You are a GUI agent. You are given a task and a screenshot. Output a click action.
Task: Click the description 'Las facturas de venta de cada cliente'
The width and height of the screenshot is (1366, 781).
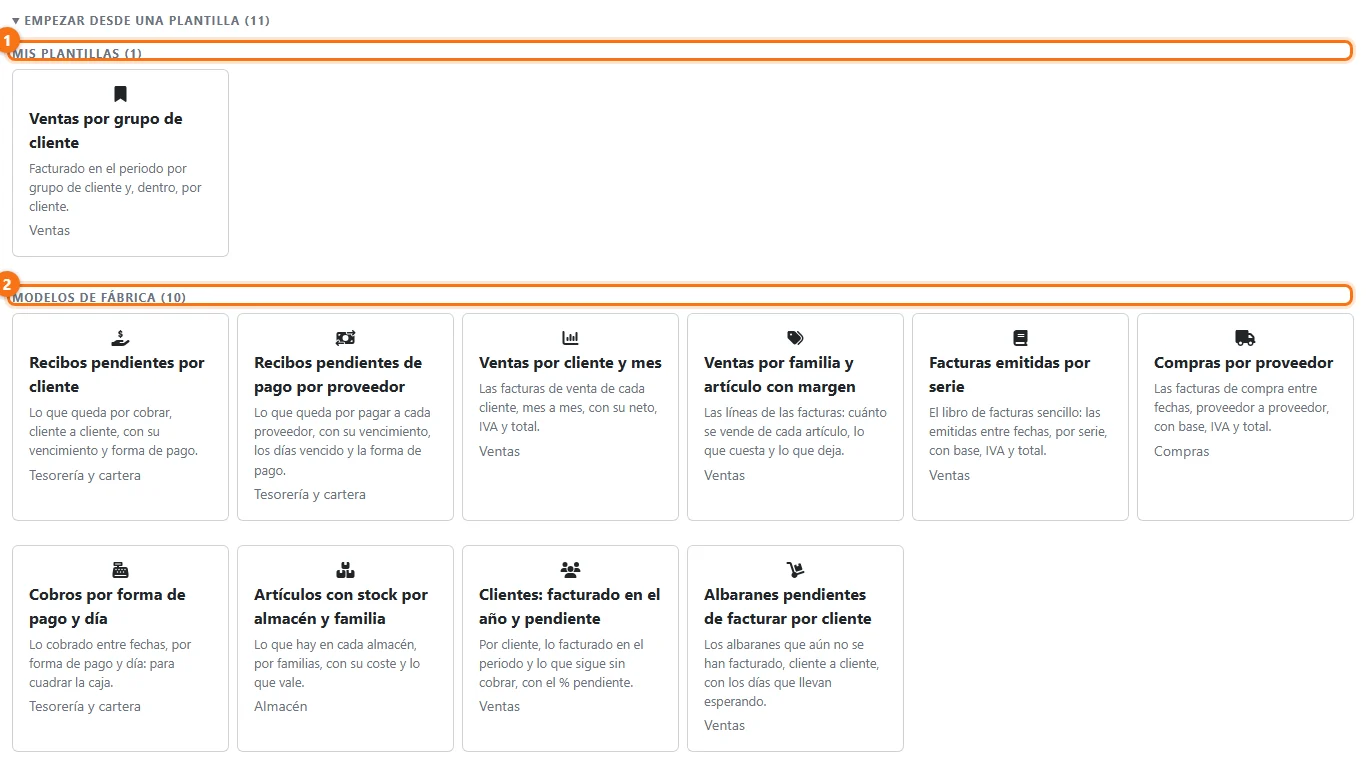pyautogui.click(x=566, y=407)
